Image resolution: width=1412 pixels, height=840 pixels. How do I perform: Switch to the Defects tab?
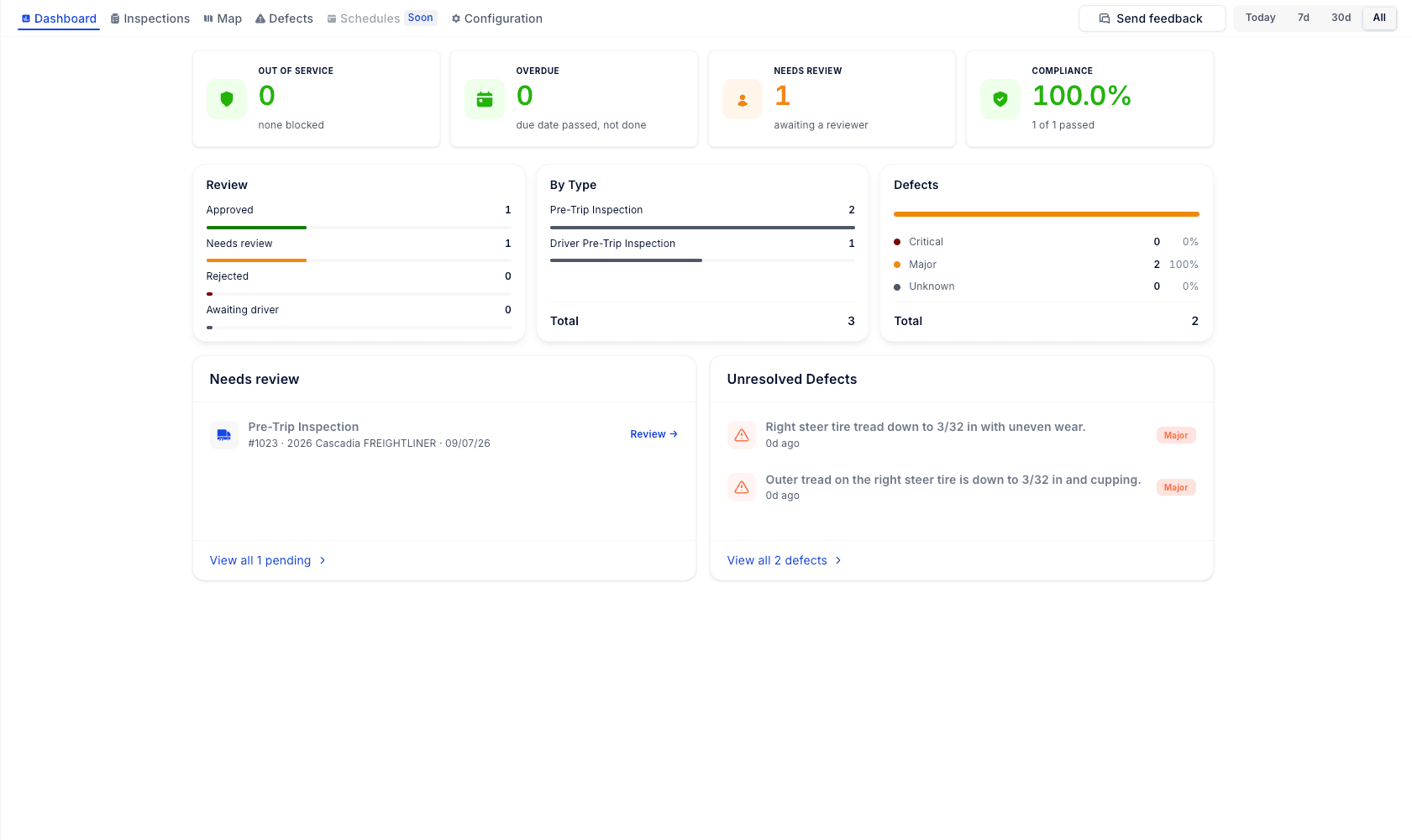pos(284,18)
